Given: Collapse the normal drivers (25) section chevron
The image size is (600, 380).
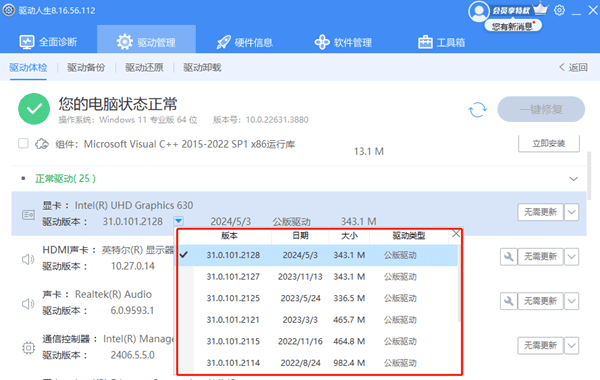Looking at the screenshot, I should coord(573,179).
